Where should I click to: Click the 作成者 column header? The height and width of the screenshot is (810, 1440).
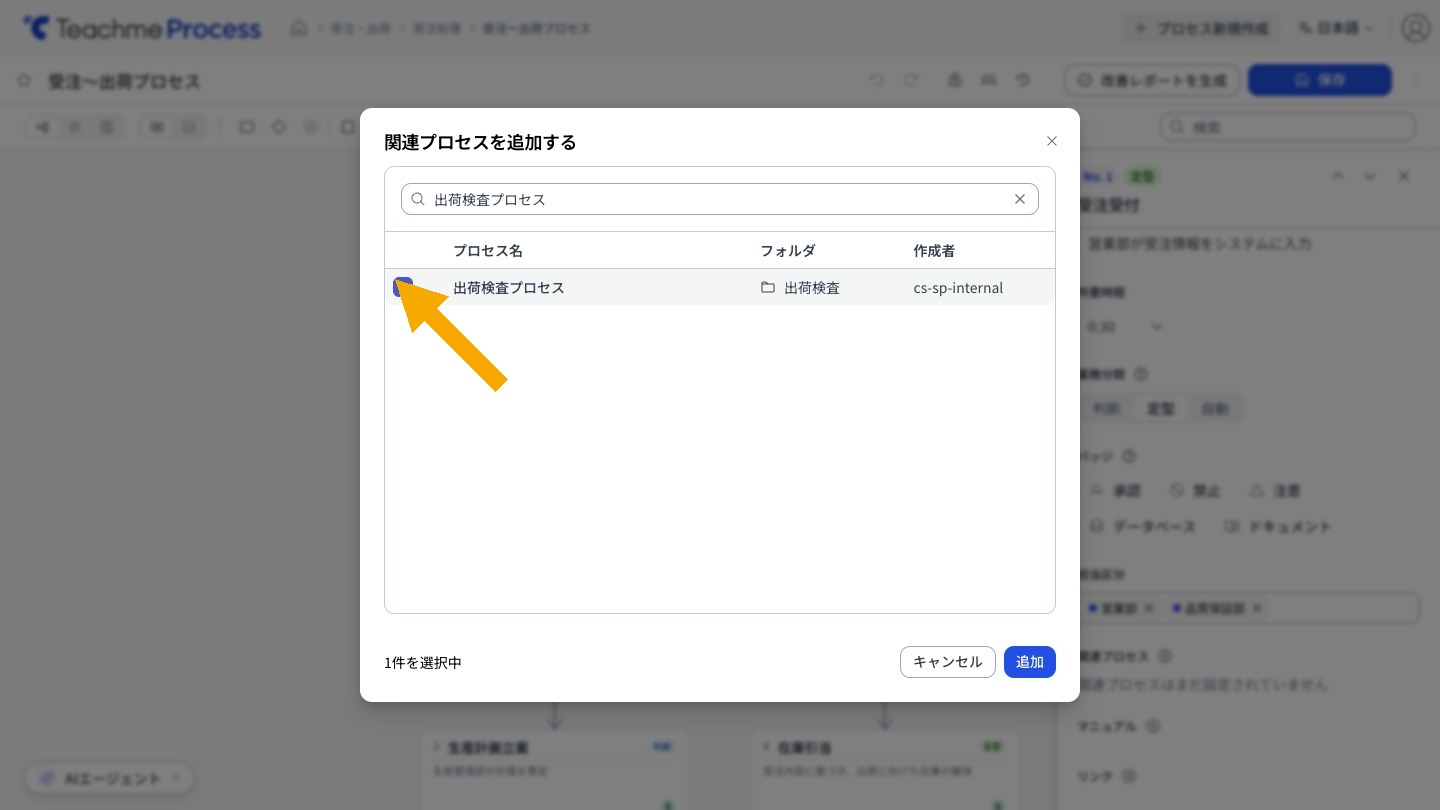934,251
